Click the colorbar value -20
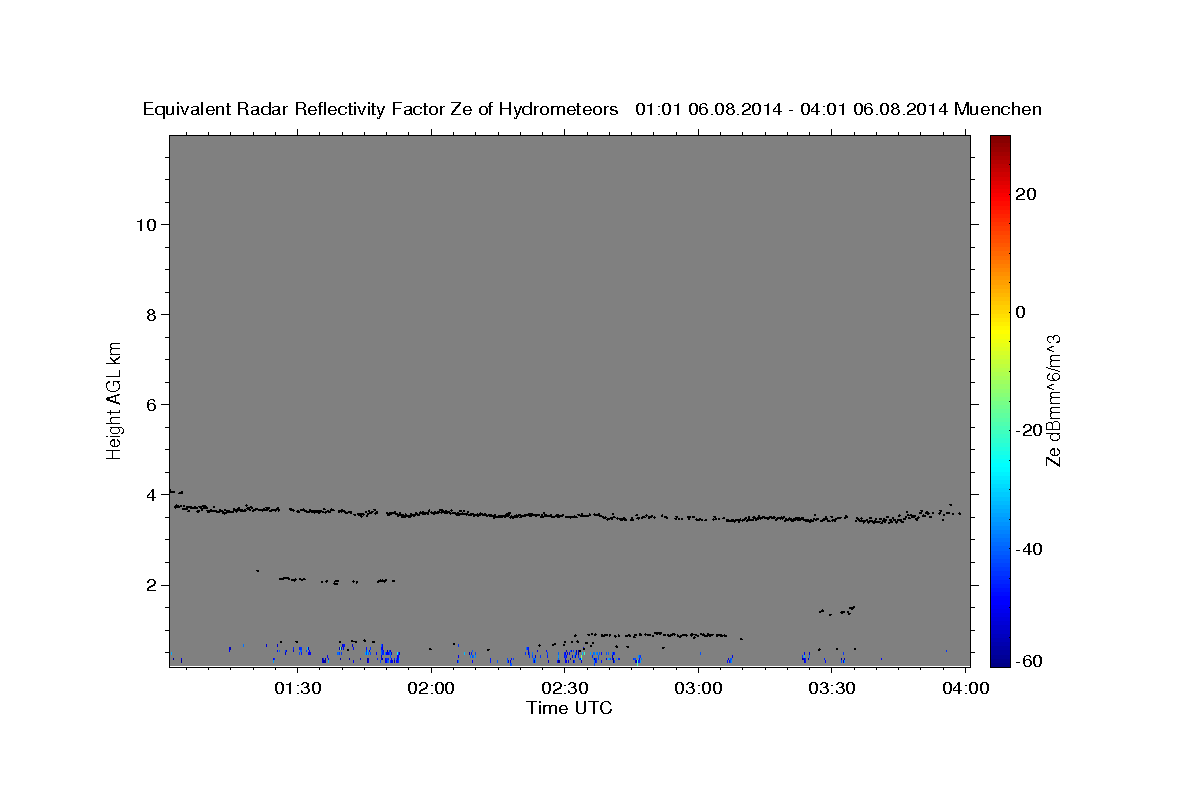1200x800 pixels. (x=1027, y=430)
